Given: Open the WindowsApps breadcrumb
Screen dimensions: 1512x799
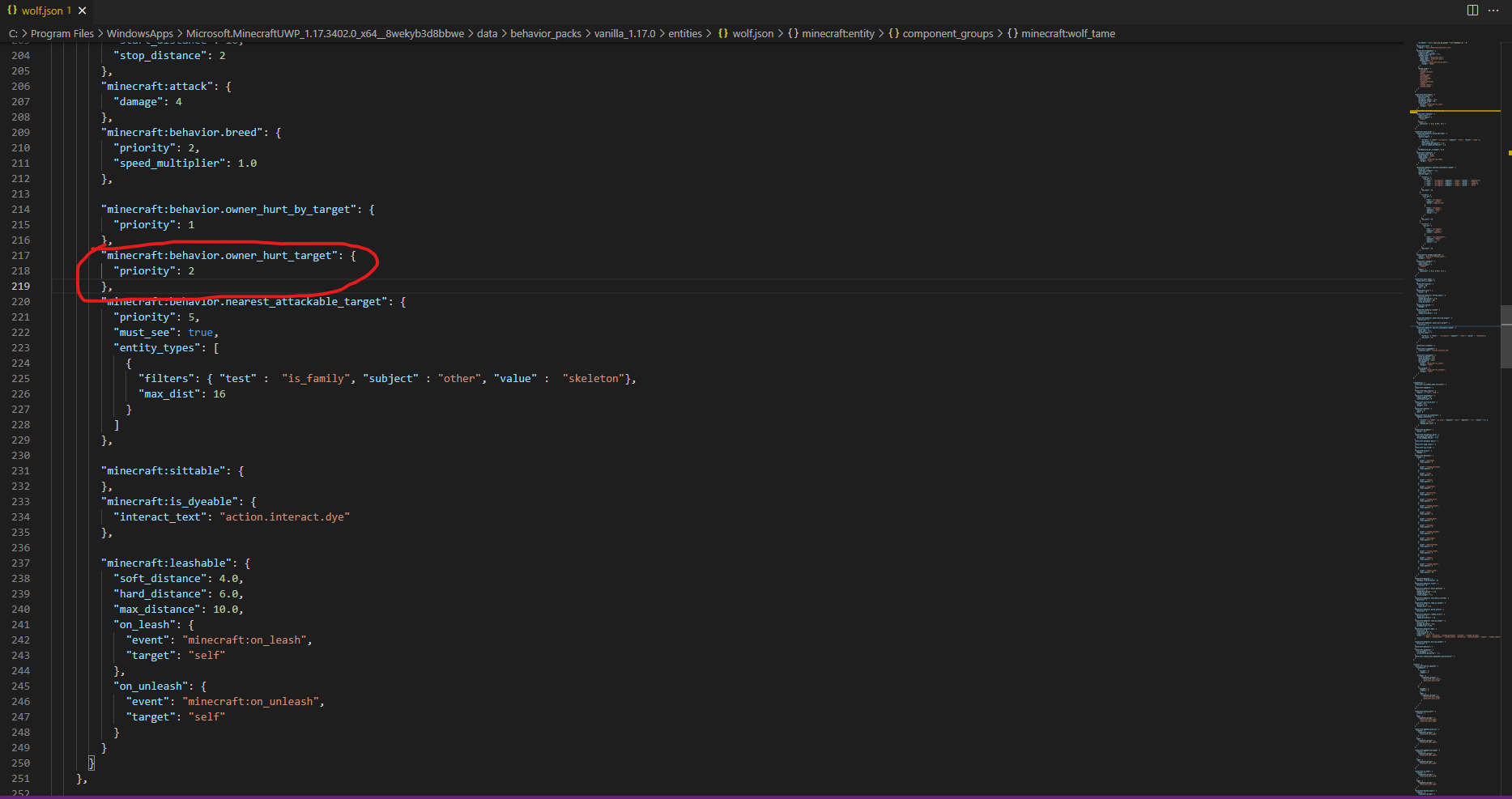Looking at the screenshot, I should 139,33.
